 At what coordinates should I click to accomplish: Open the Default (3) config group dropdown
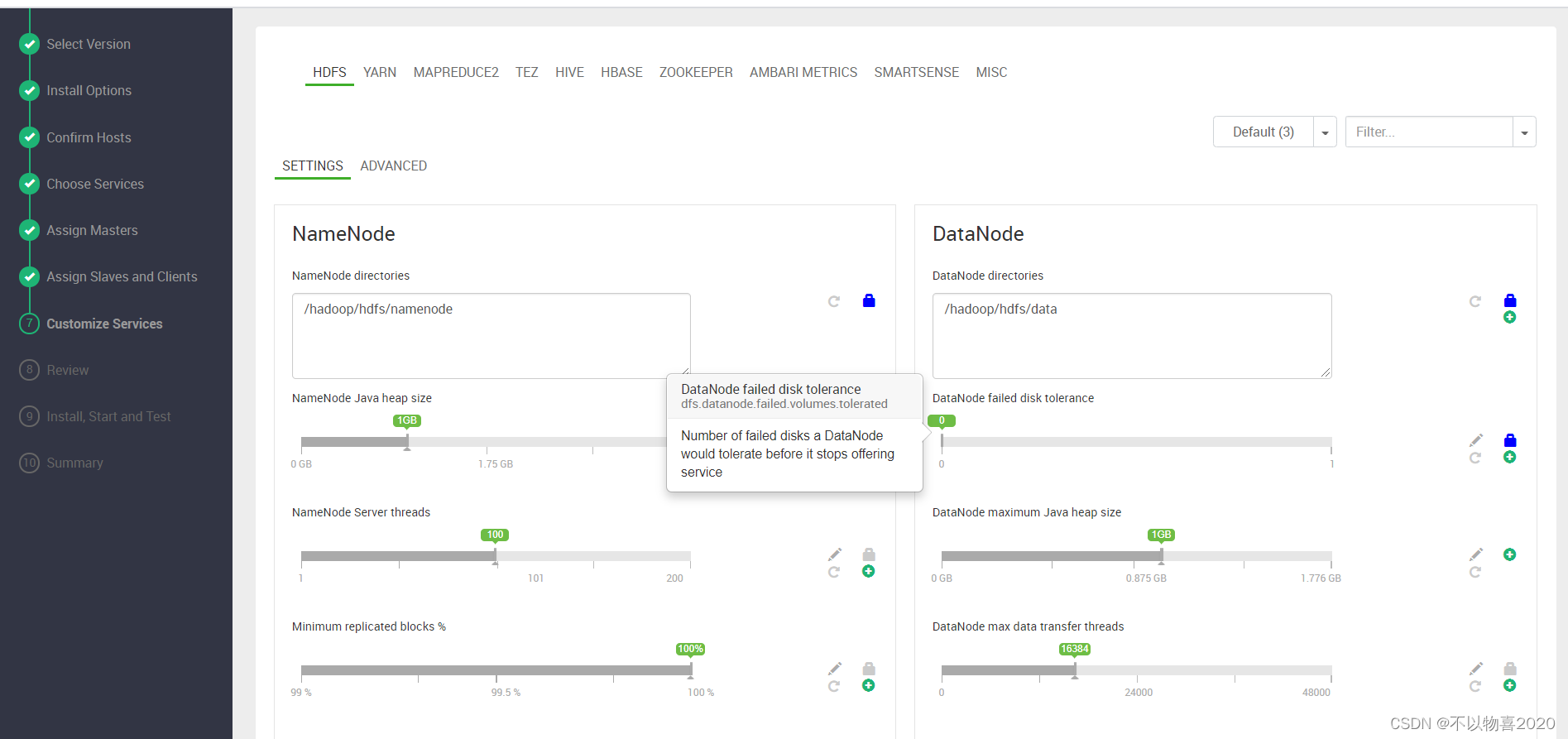pos(1264,132)
